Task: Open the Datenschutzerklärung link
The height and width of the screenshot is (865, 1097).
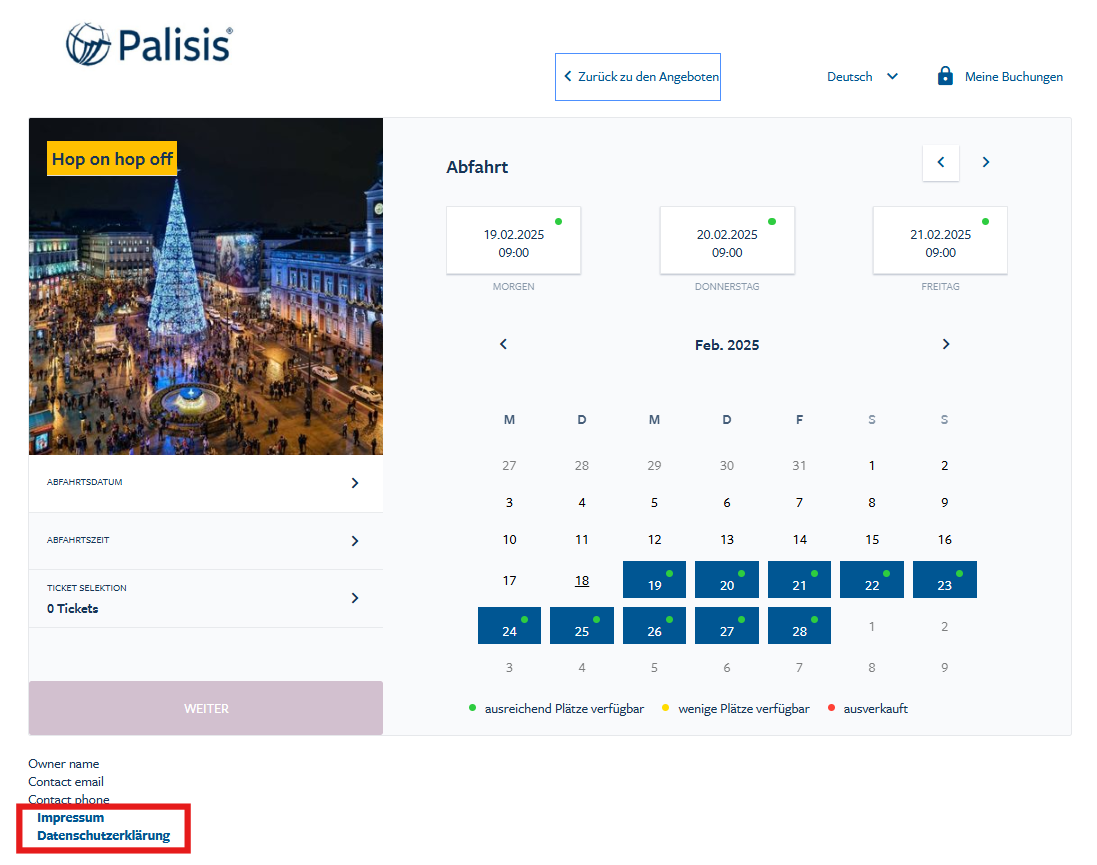Action: point(104,836)
